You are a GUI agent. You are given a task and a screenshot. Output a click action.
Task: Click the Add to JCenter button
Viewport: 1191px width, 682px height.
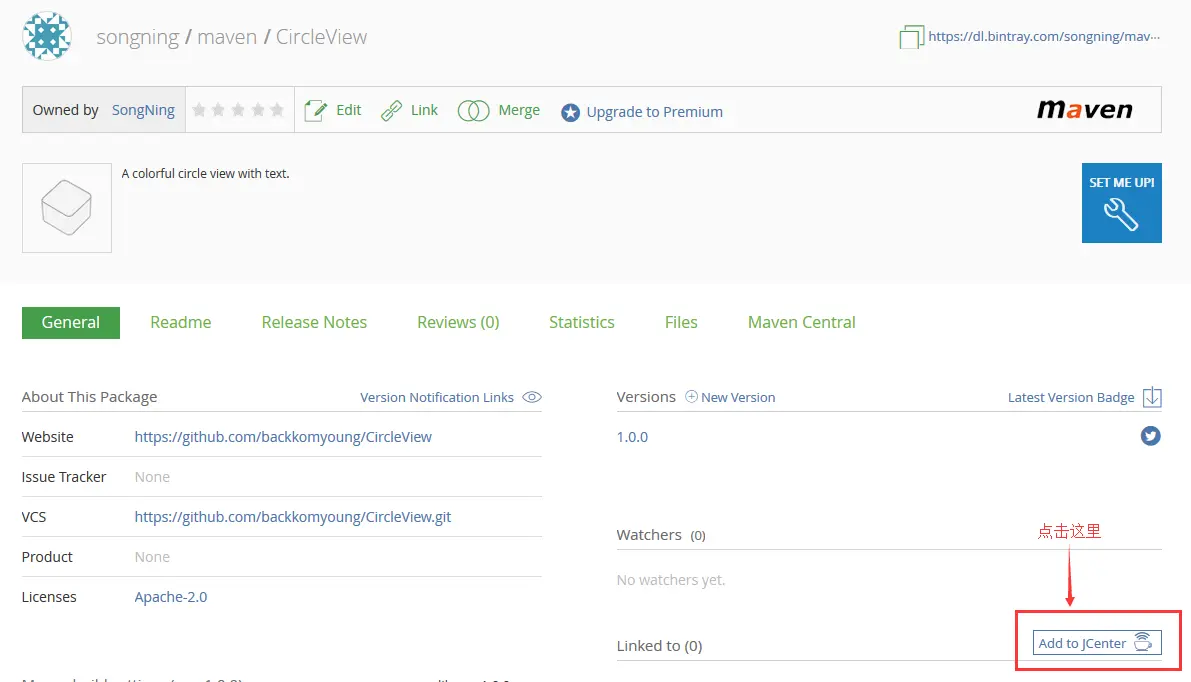[x=1097, y=643]
